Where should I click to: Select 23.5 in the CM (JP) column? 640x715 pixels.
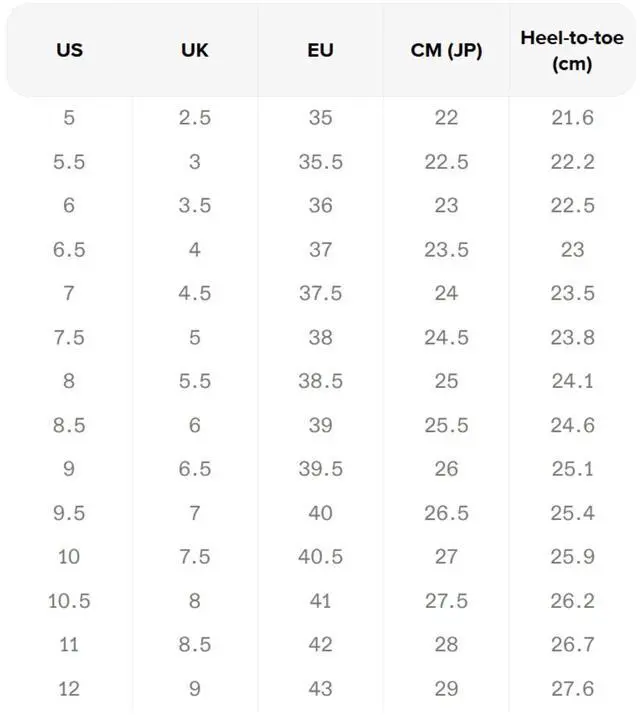click(446, 249)
